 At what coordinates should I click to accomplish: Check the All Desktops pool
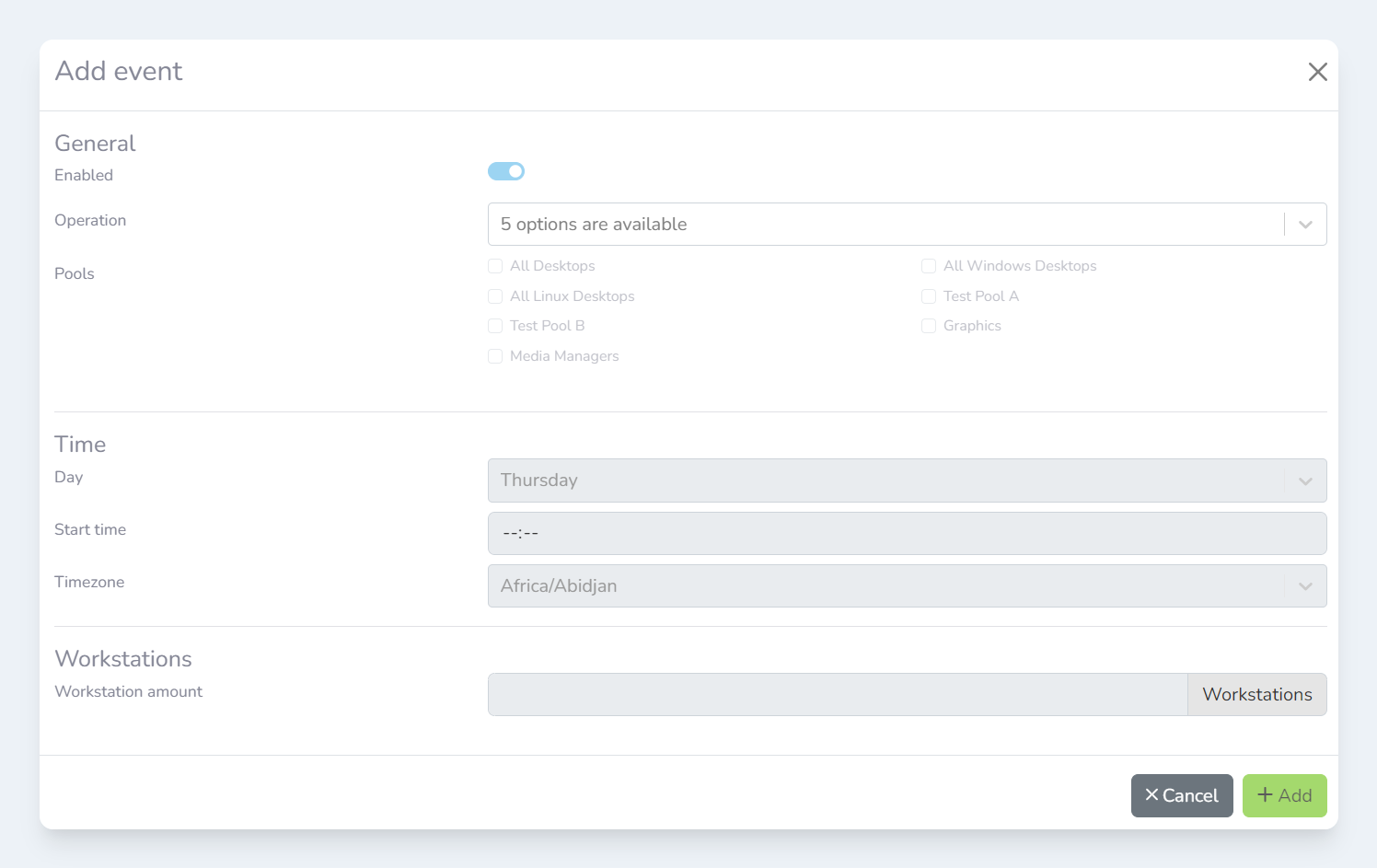(495, 266)
